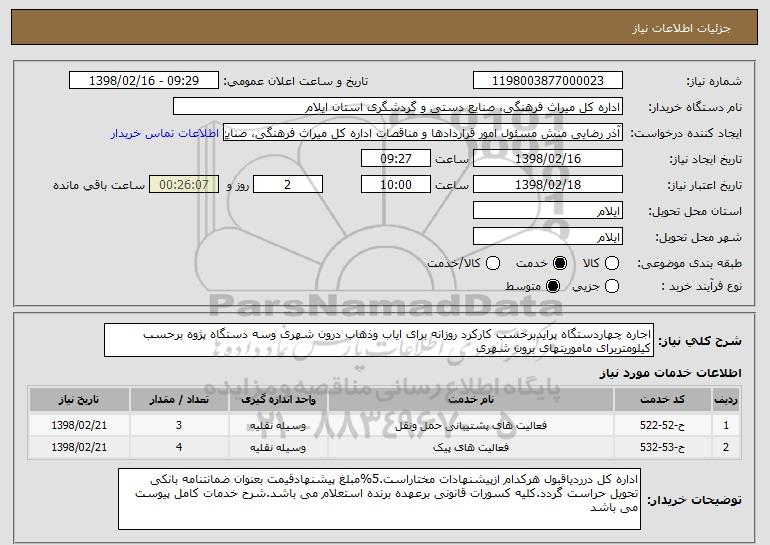Click the شهر محل تحویل field

(548, 237)
